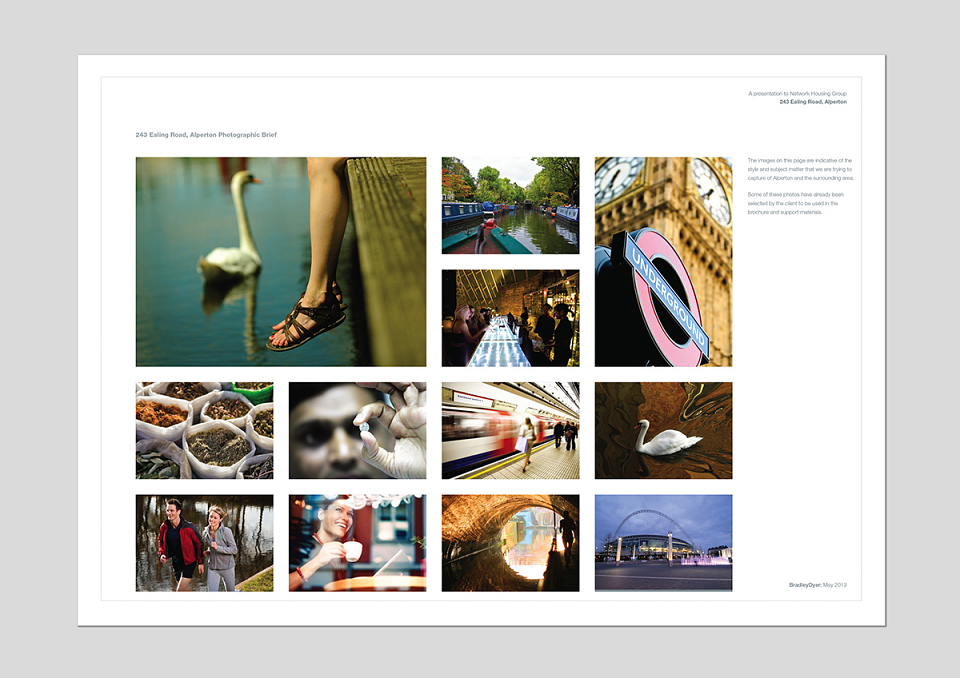The width and height of the screenshot is (960, 678).
Task: Select the canal tunnel silhouette photo
Action: click(x=511, y=543)
